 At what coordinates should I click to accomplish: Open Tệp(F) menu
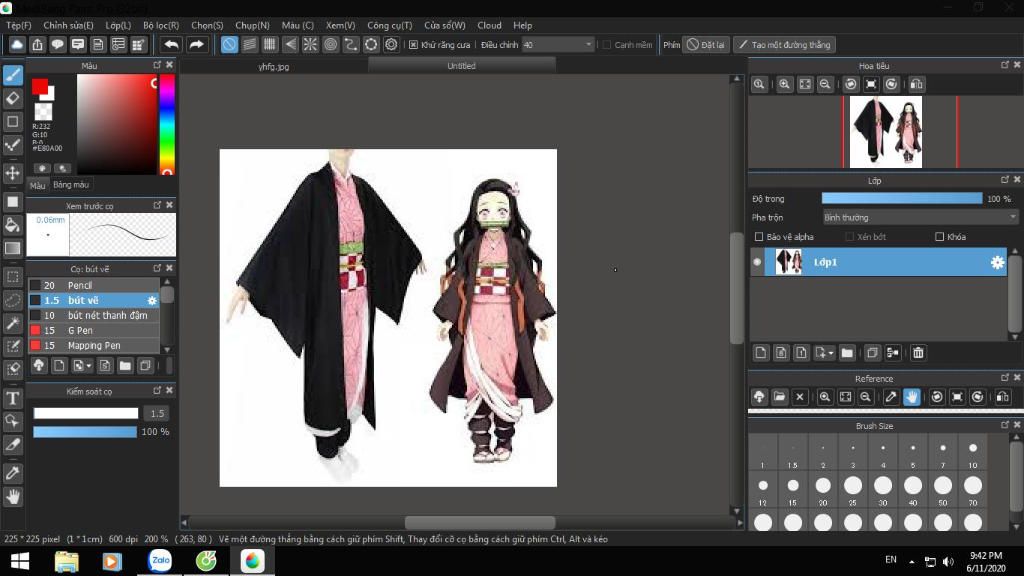(x=19, y=25)
